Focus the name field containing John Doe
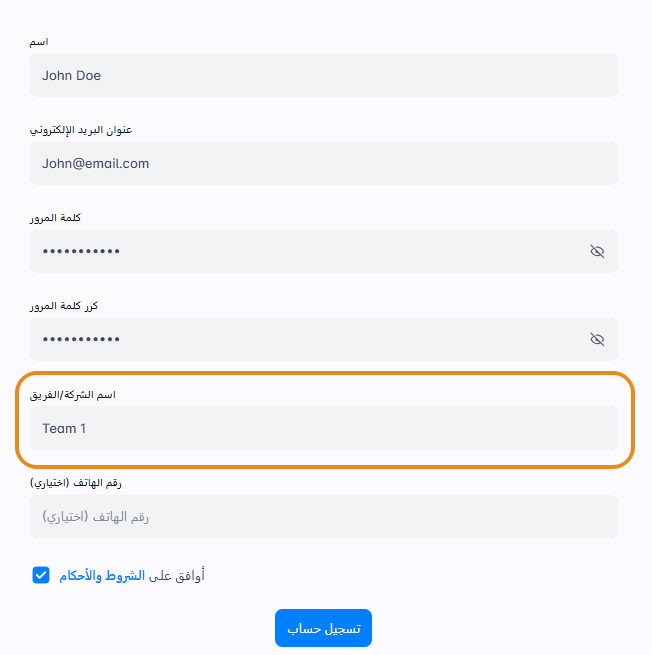Image resolution: width=652 pixels, height=655 pixels. (x=323, y=75)
